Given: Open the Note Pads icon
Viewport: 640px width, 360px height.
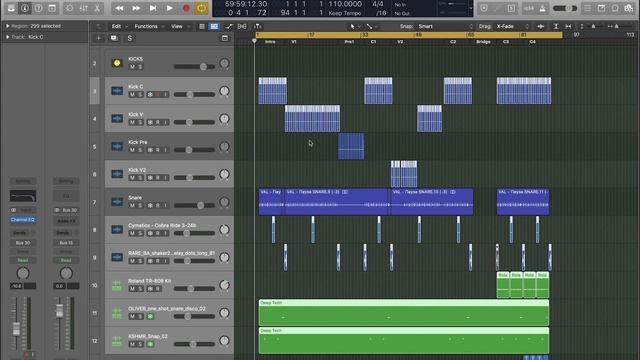Looking at the screenshot, I should pos(601,8).
